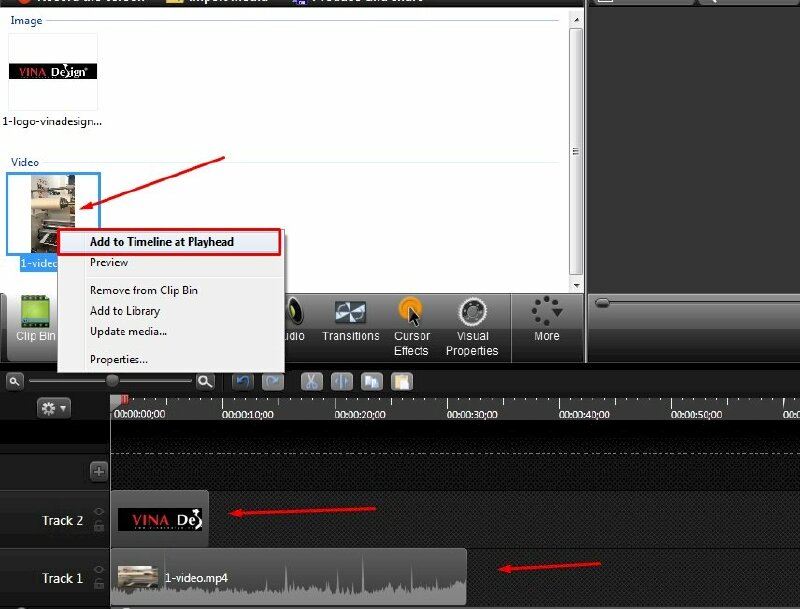800x609 pixels.
Task: Lock Track 2 with the padlock
Action: (x=98, y=527)
